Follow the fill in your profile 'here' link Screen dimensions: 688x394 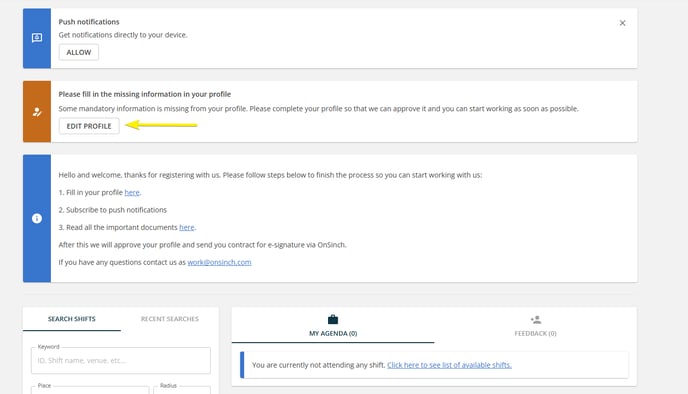[132, 192]
